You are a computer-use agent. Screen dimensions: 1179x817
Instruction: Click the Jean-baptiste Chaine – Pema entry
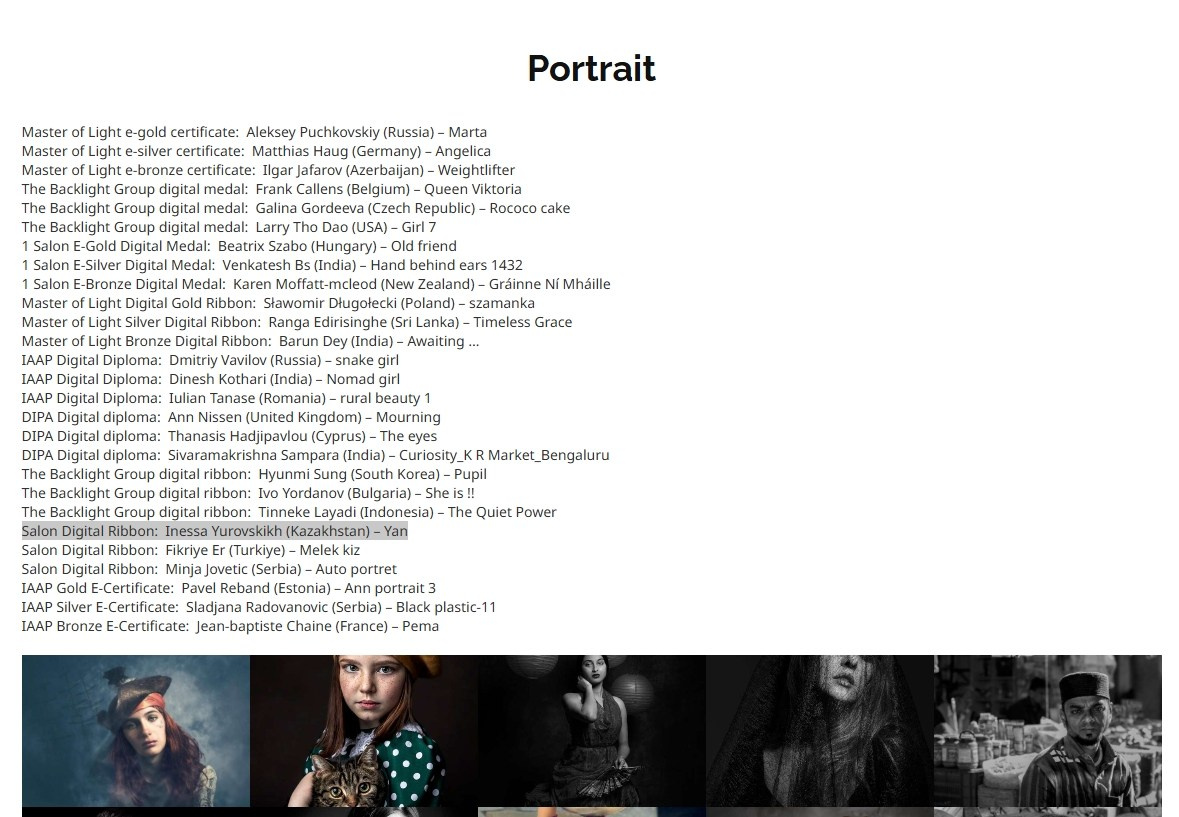(x=230, y=626)
